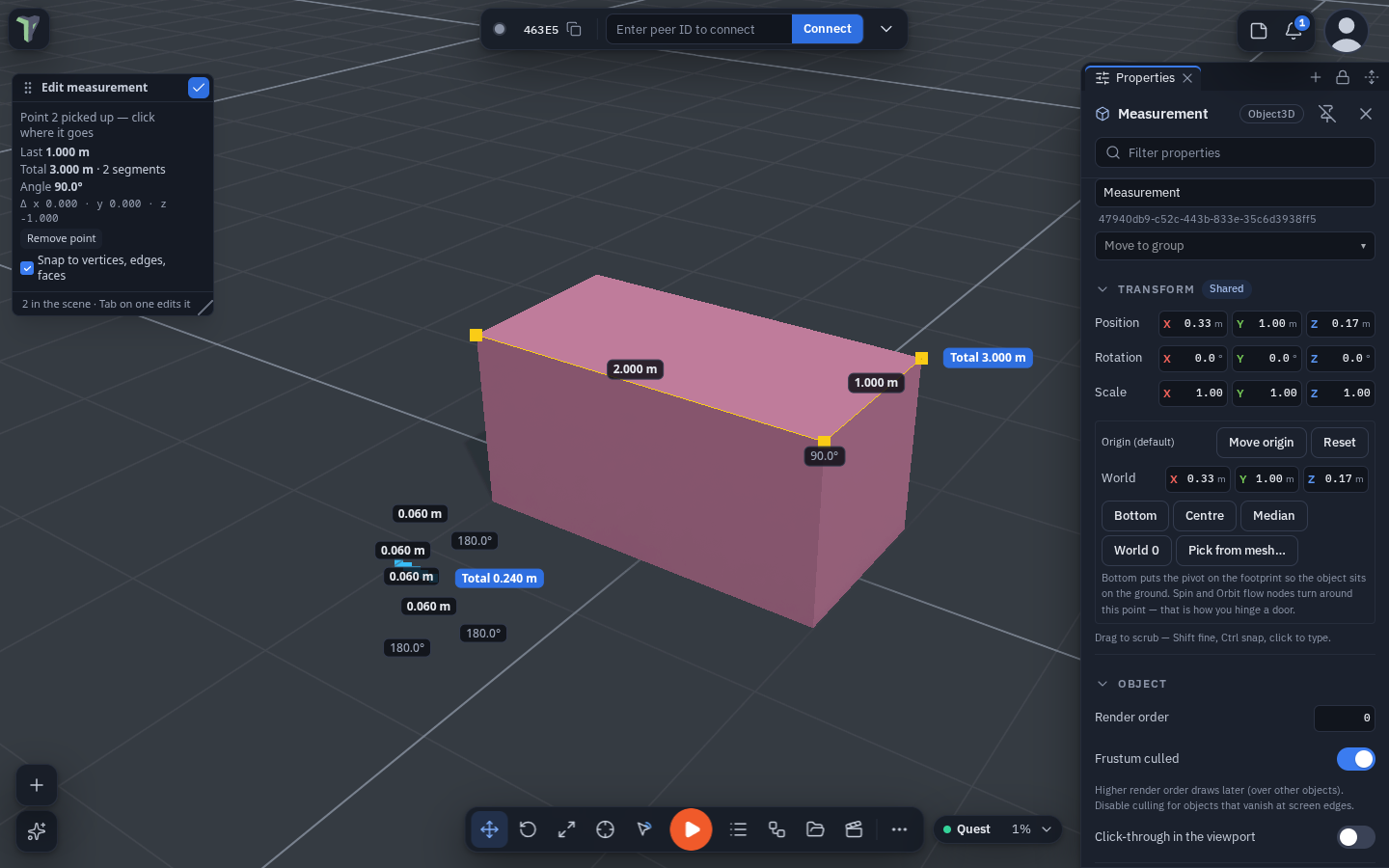Open the user profile avatar
The image size is (1389, 868).
(x=1346, y=31)
